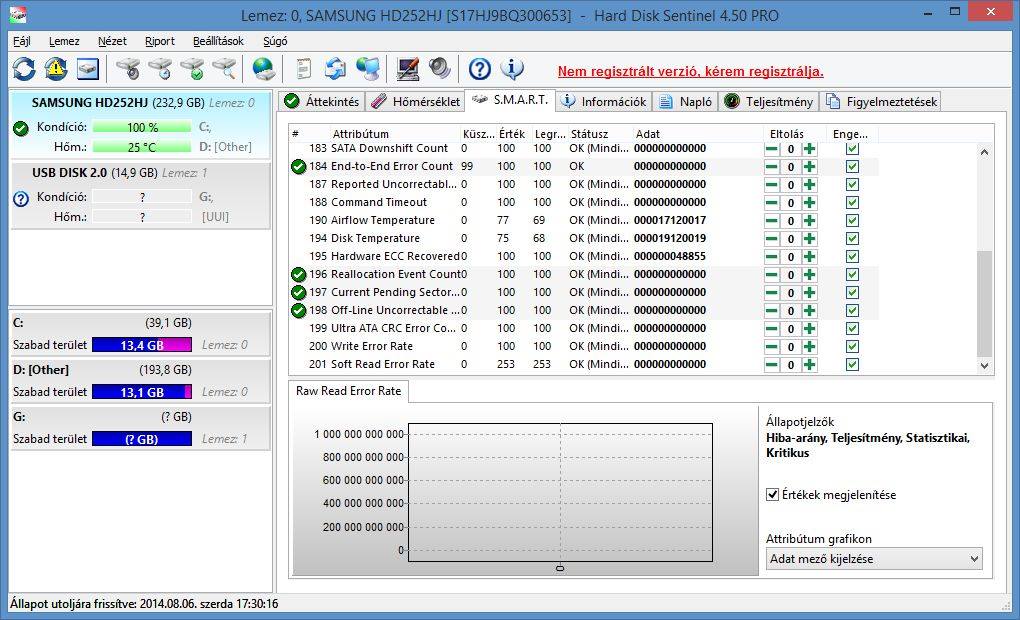This screenshot has width=1020, height=620.
Task: Click green condition check beside SAMSUNG disk
Action: click(21, 128)
